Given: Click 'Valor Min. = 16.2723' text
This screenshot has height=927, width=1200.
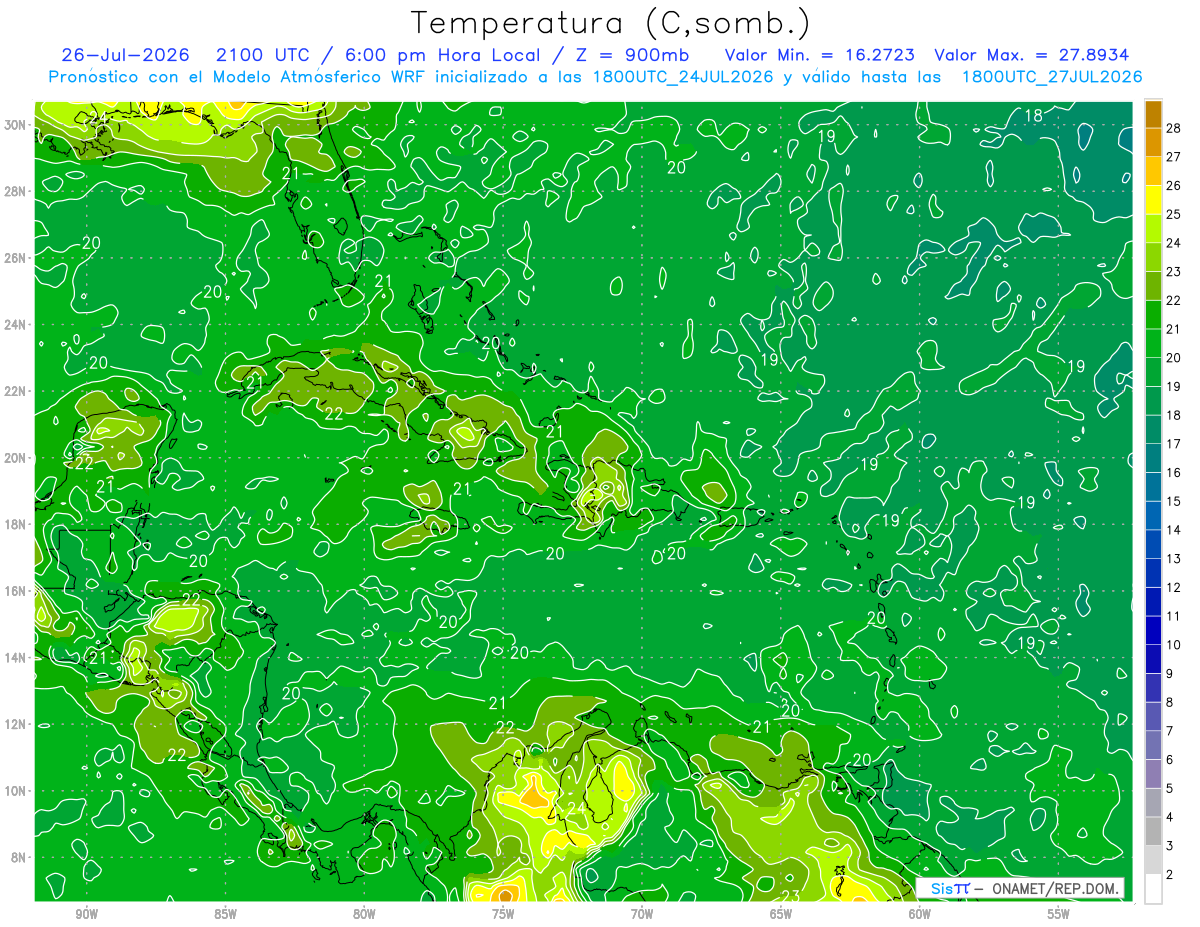Looking at the screenshot, I should click(x=819, y=55).
